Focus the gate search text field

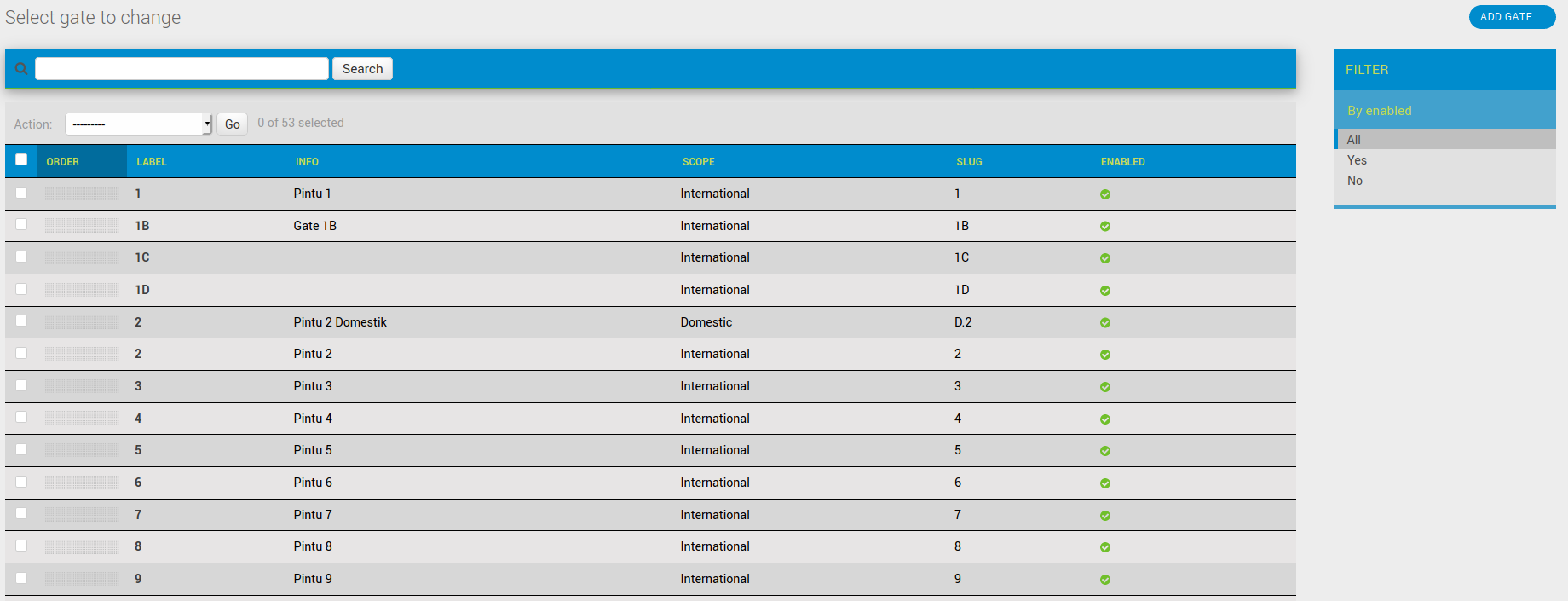pyautogui.click(x=182, y=69)
